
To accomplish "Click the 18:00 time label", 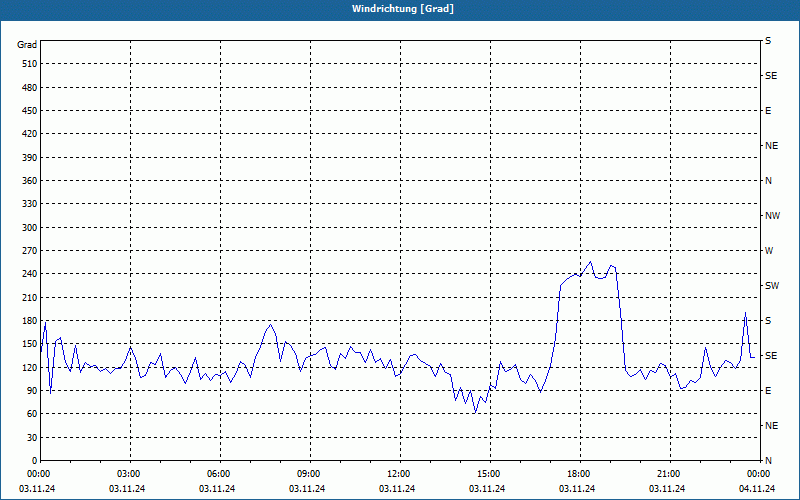I will tap(580, 474).
